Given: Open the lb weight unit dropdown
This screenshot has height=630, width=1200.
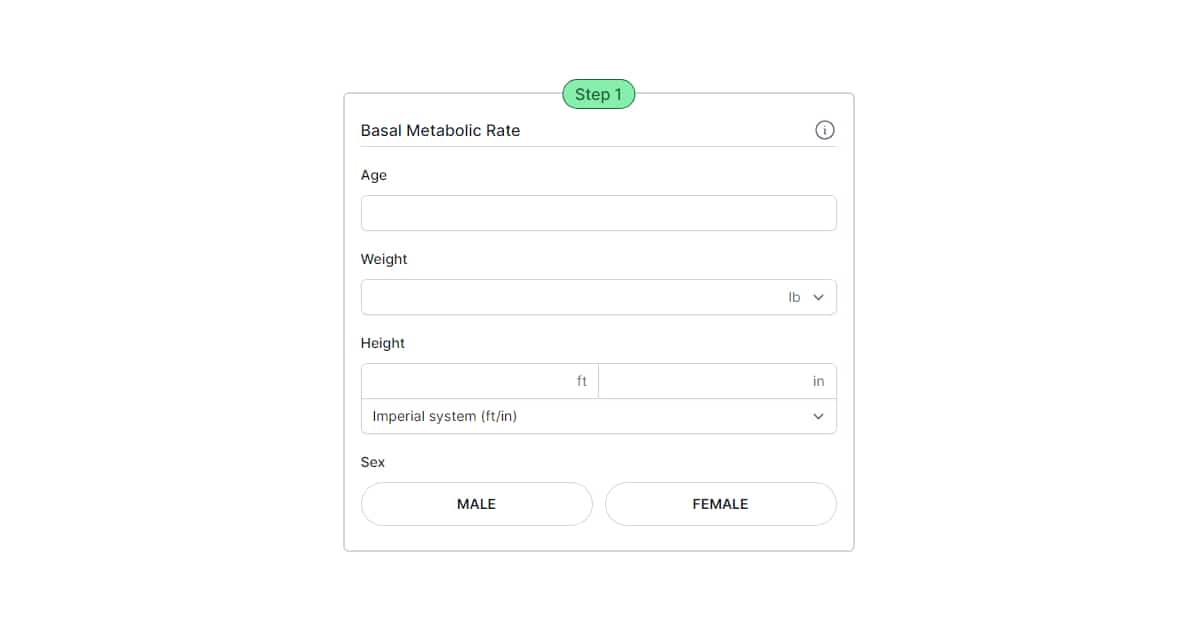Looking at the screenshot, I should (x=806, y=297).
